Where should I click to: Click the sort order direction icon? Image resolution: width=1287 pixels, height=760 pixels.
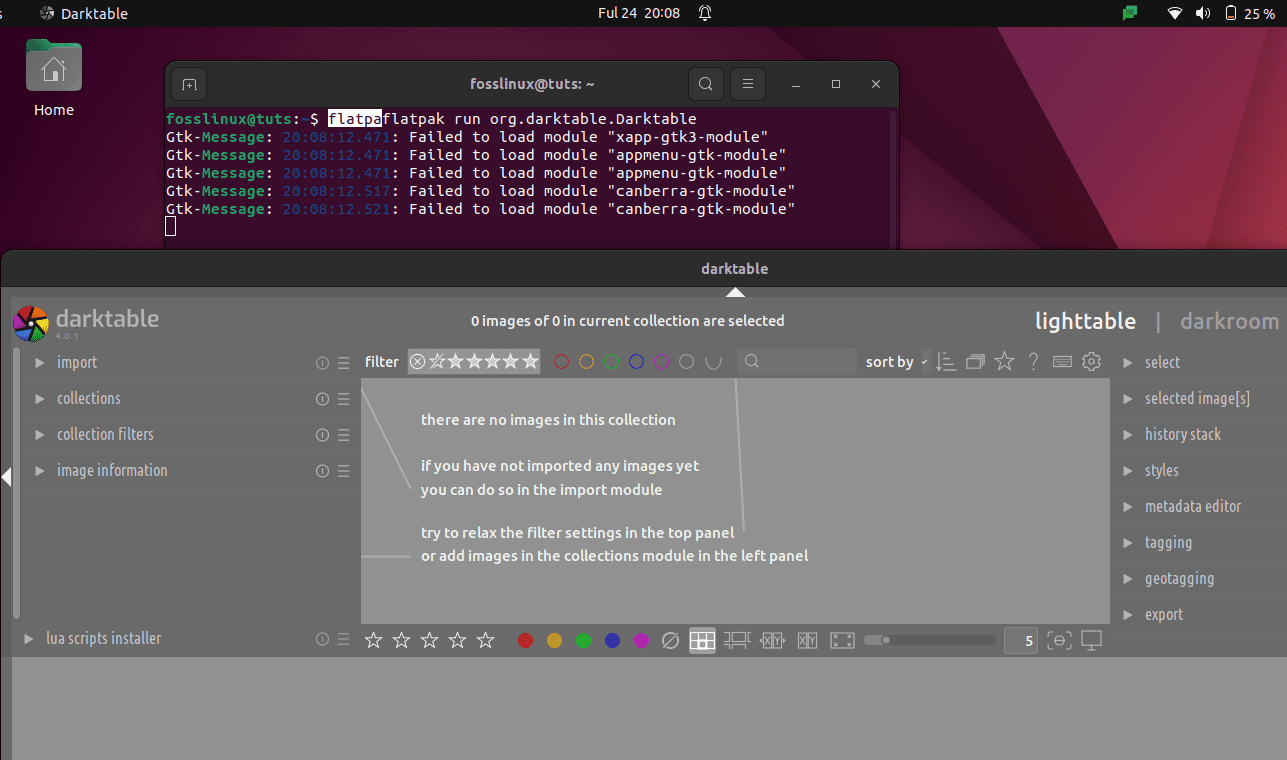945,361
